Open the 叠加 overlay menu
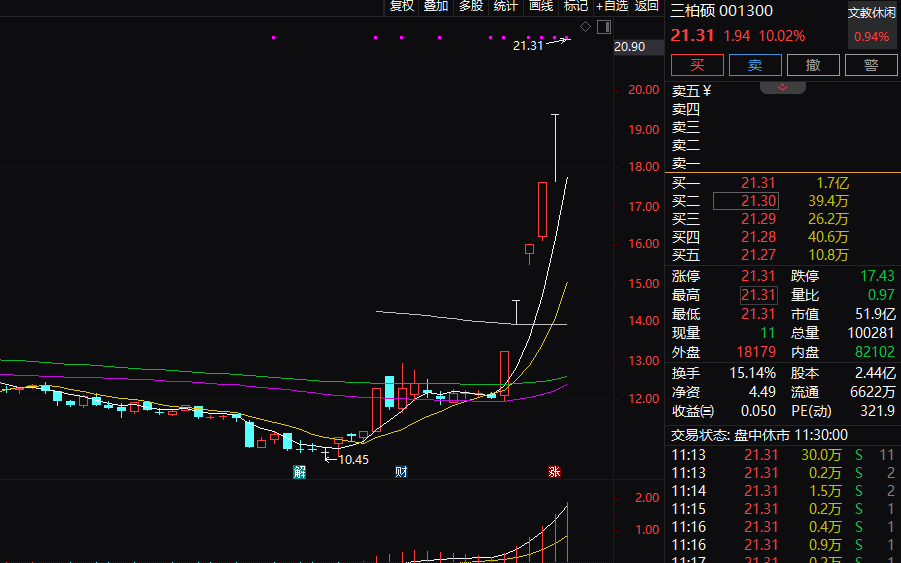The height and width of the screenshot is (563, 901). tap(436, 6)
